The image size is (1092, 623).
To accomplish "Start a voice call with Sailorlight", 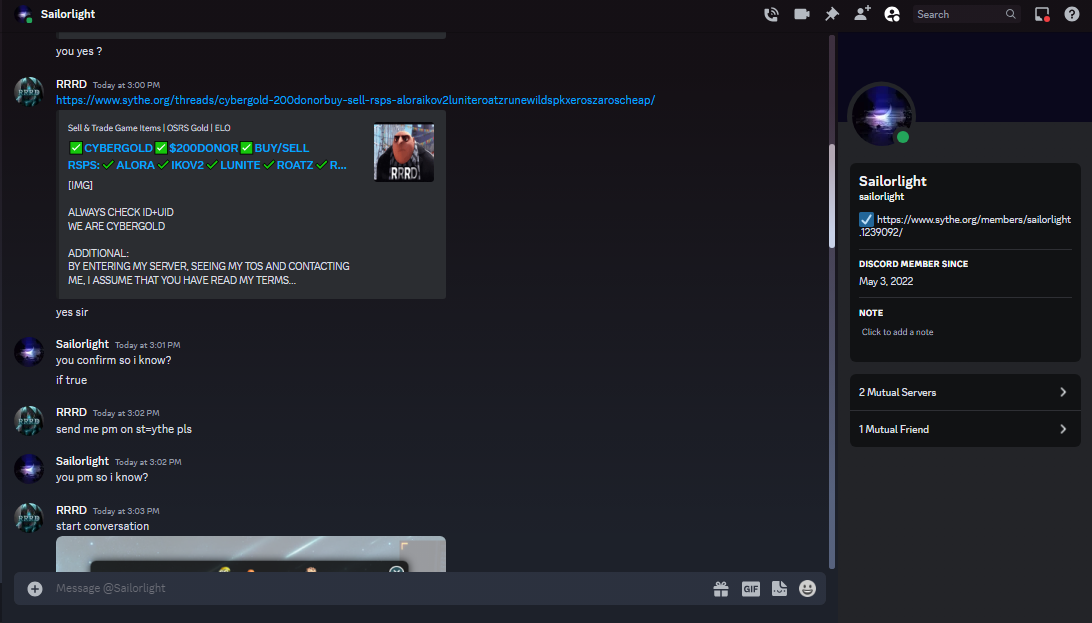I will point(771,14).
